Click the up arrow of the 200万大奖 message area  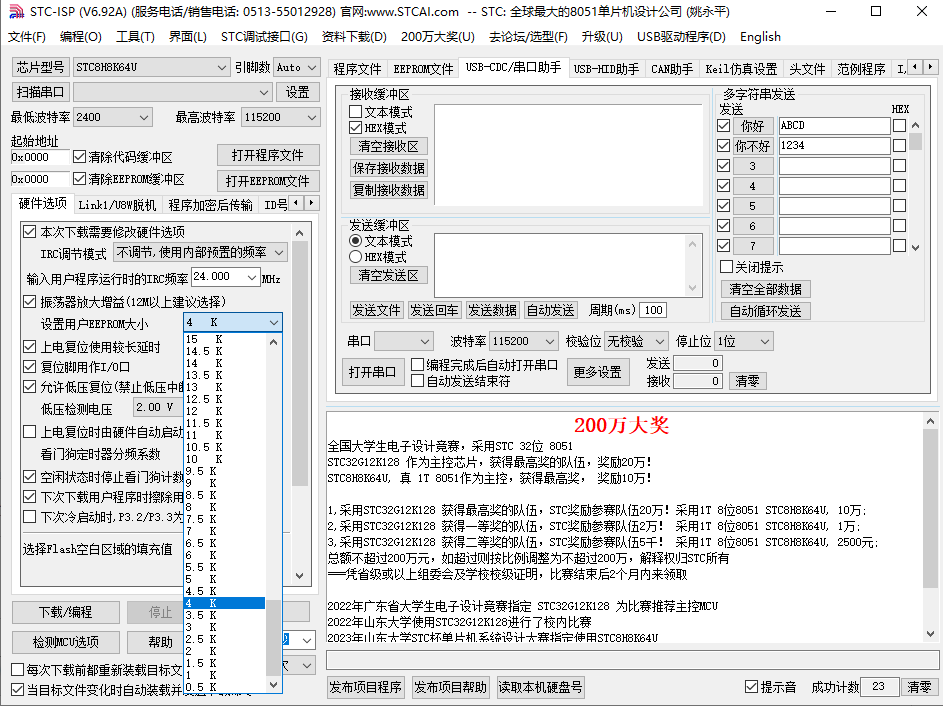pyautogui.click(x=930, y=422)
